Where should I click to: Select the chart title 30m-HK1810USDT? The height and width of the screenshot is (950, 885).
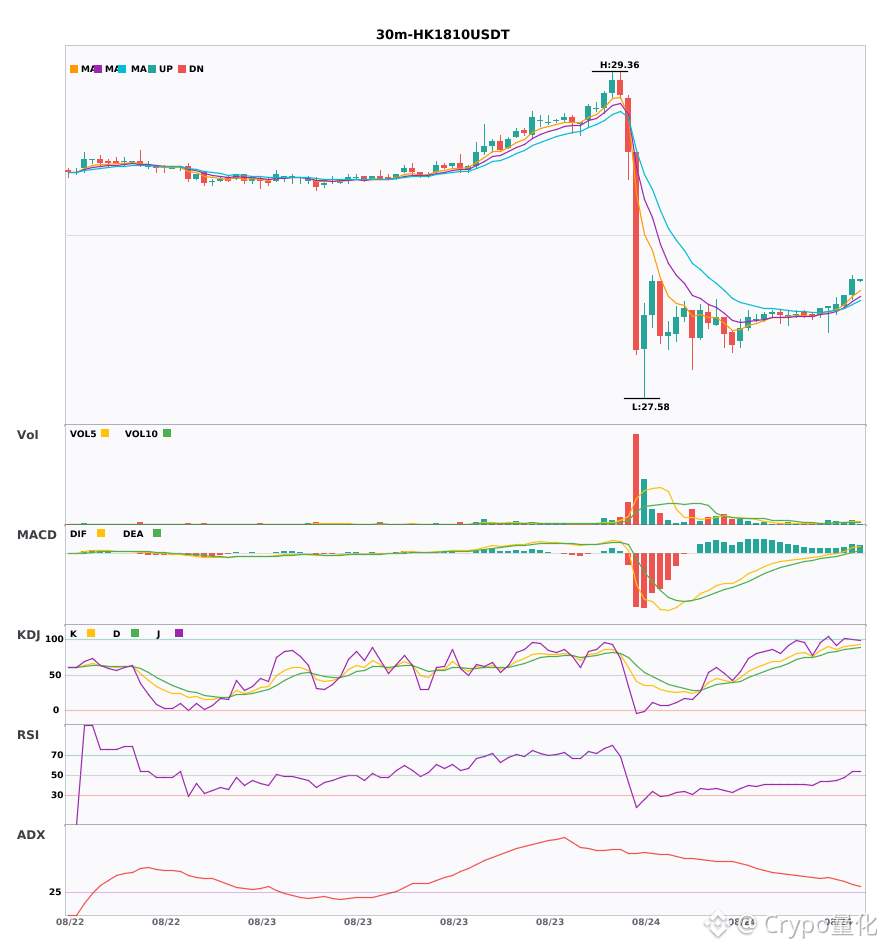(x=443, y=35)
